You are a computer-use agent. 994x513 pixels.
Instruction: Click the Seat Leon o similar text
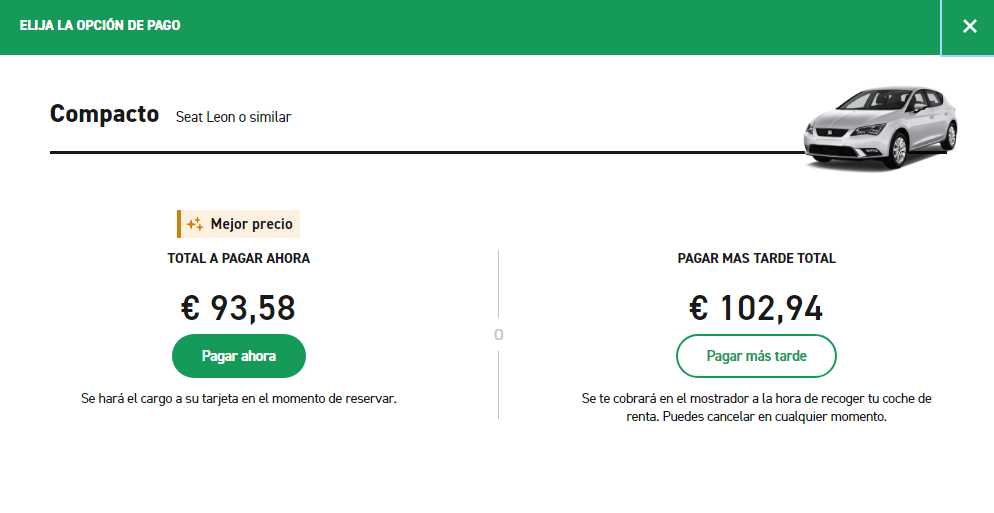tap(233, 117)
